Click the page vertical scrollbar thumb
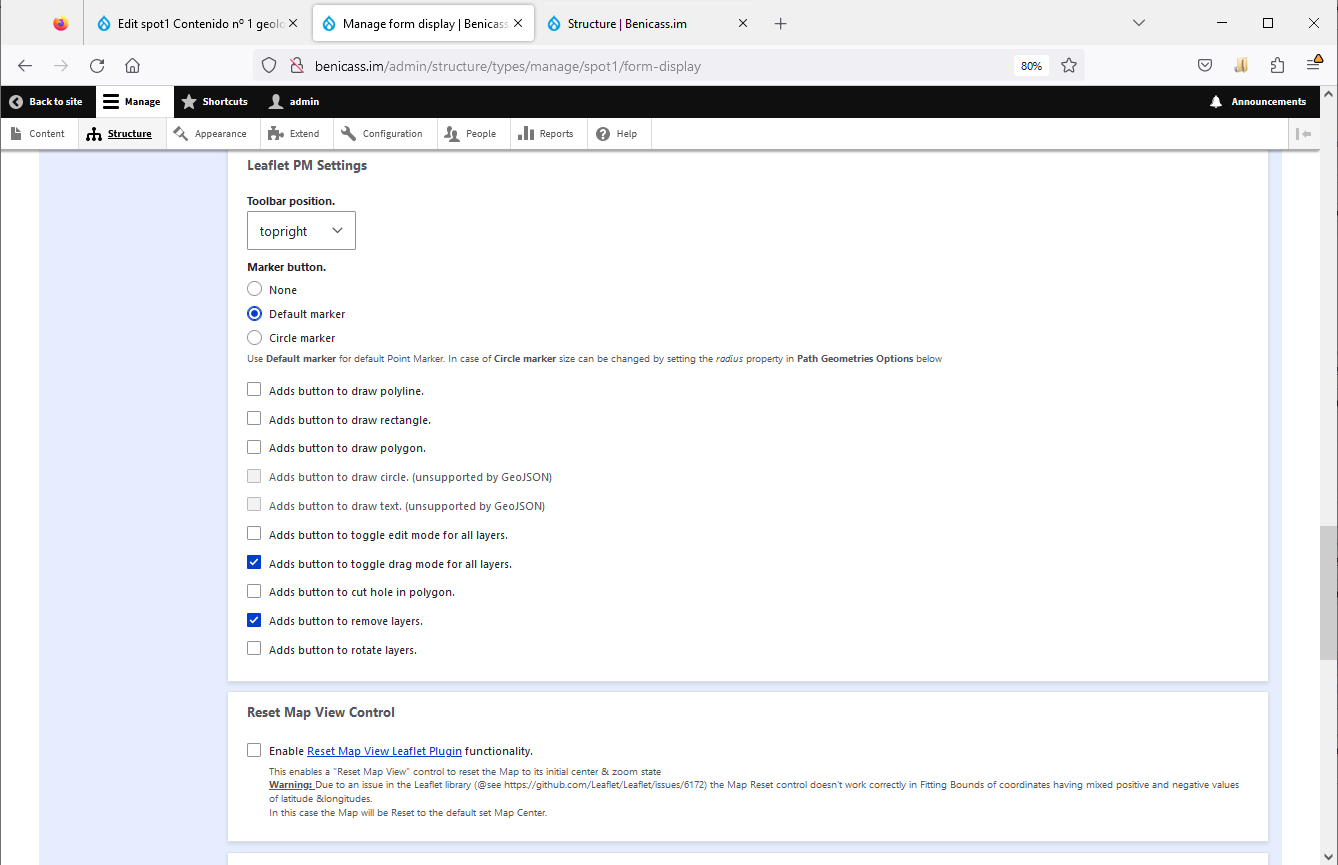 click(x=1328, y=593)
